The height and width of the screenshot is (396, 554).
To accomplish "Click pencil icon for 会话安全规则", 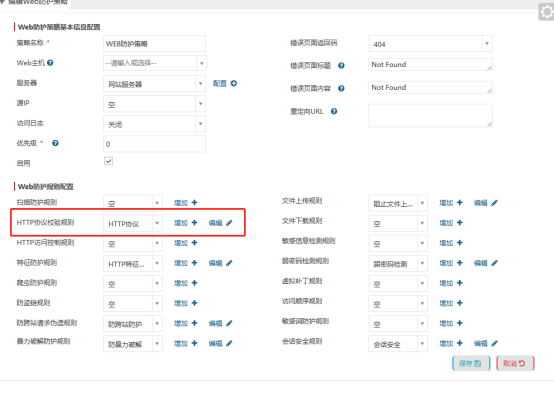I will pos(494,343).
